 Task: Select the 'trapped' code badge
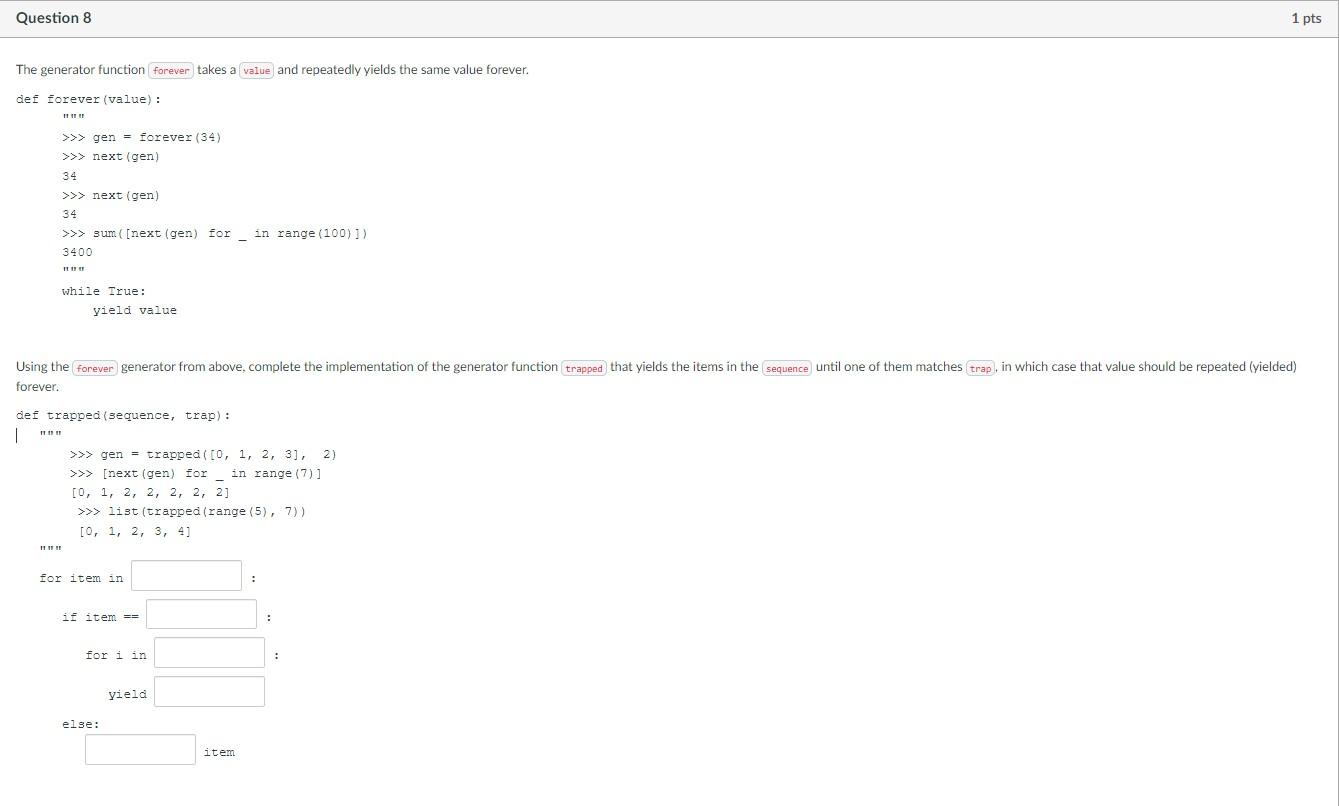click(x=583, y=368)
